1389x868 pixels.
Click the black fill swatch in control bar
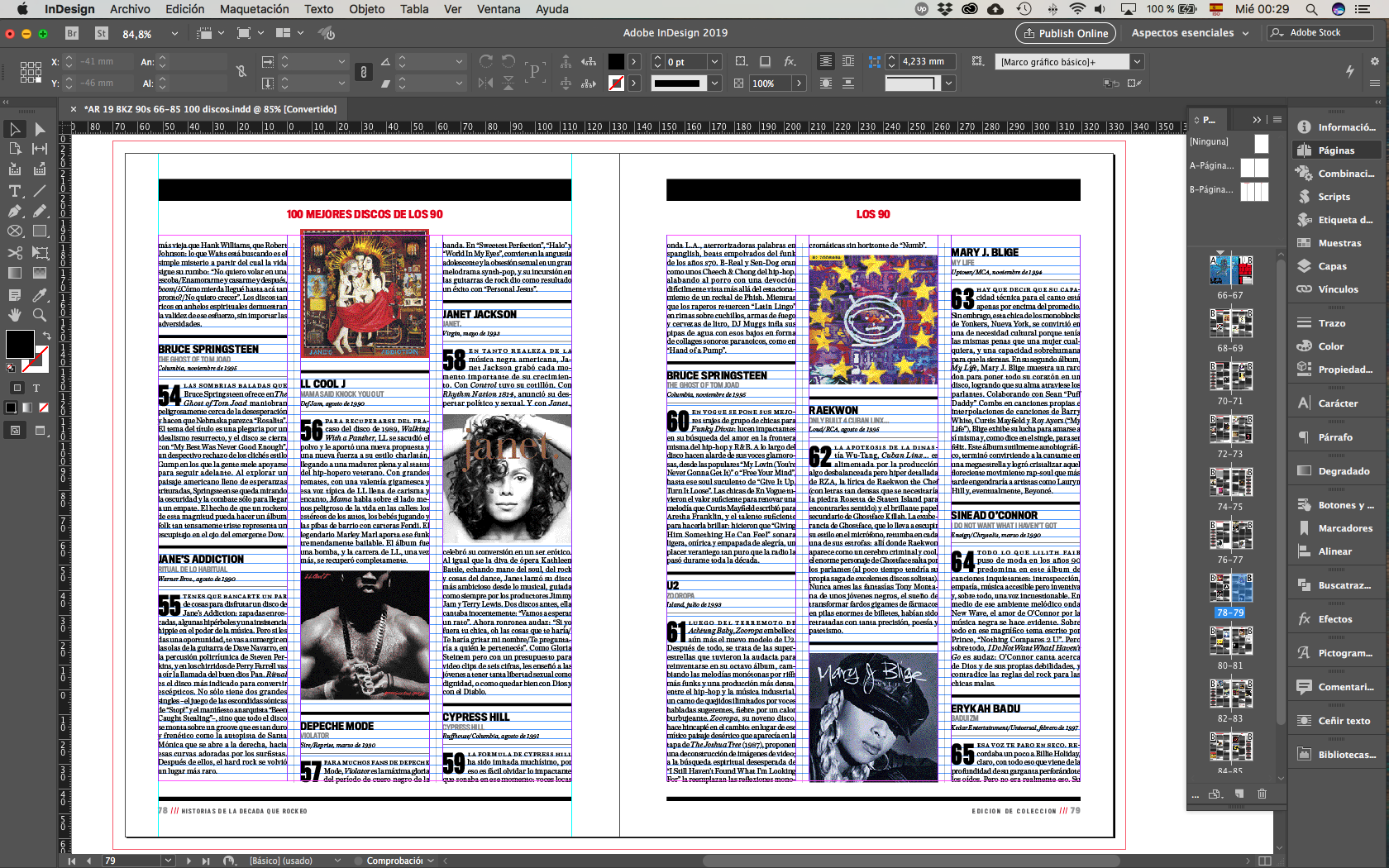point(616,61)
